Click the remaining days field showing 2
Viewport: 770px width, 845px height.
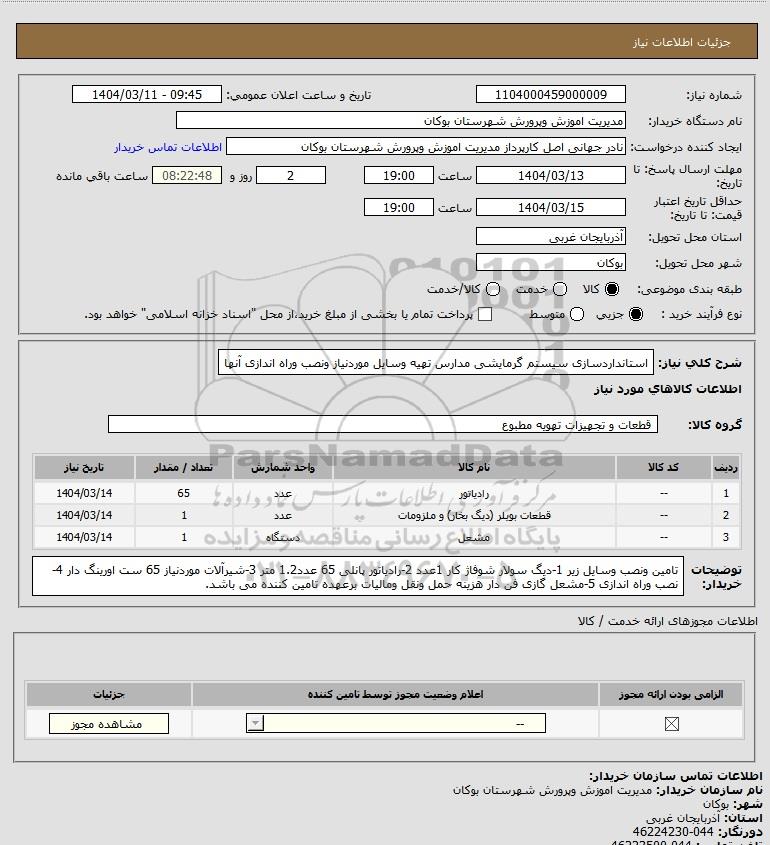[x=290, y=175]
